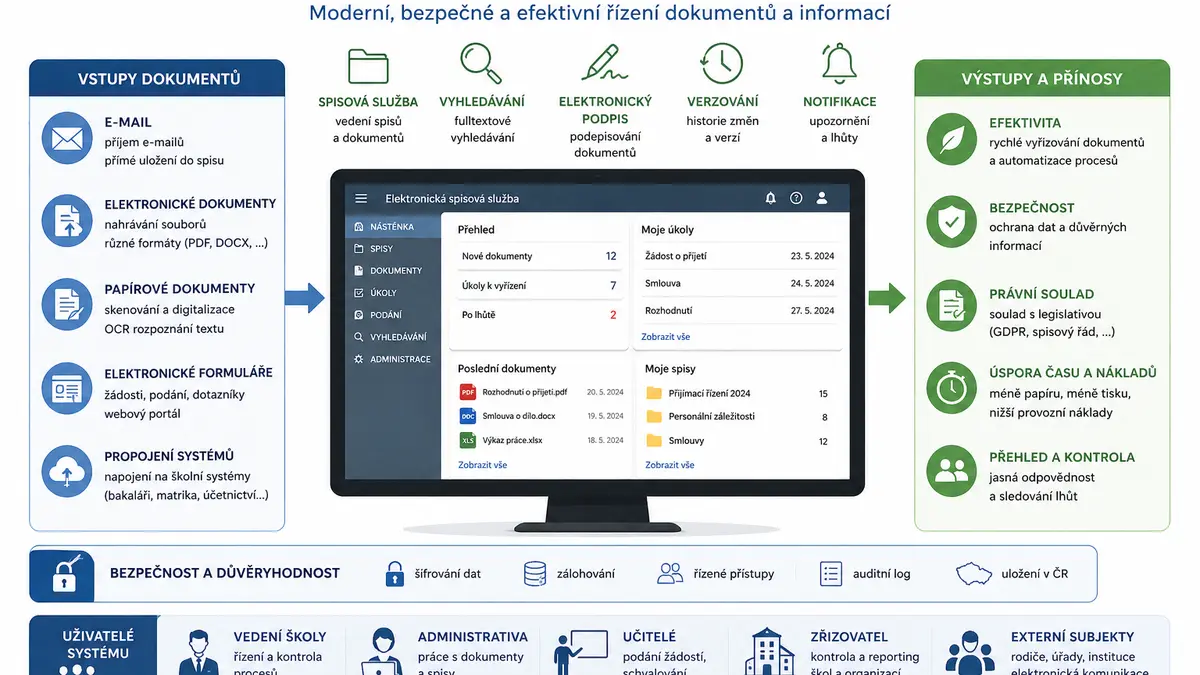Image resolution: width=1200 pixels, height=675 pixels.
Task: Click Zobrazit vše under Moje úkoly
Action: point(665,337)
